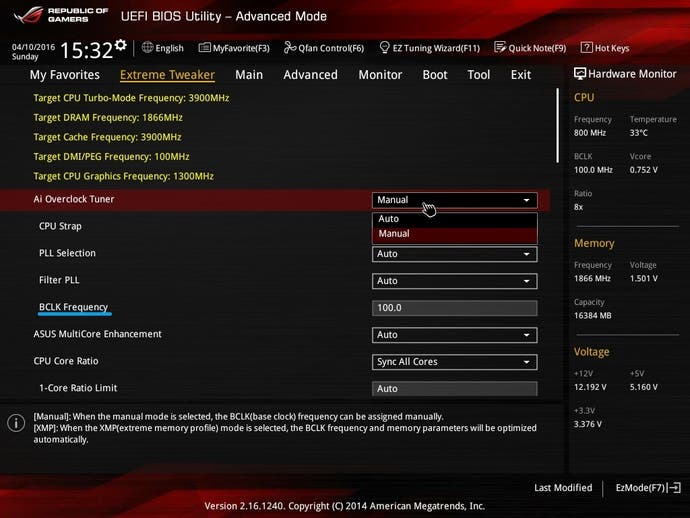Click the PLL Selection dropdown arrow
Screen dimensions: 690x518
[x=526, y=254]
